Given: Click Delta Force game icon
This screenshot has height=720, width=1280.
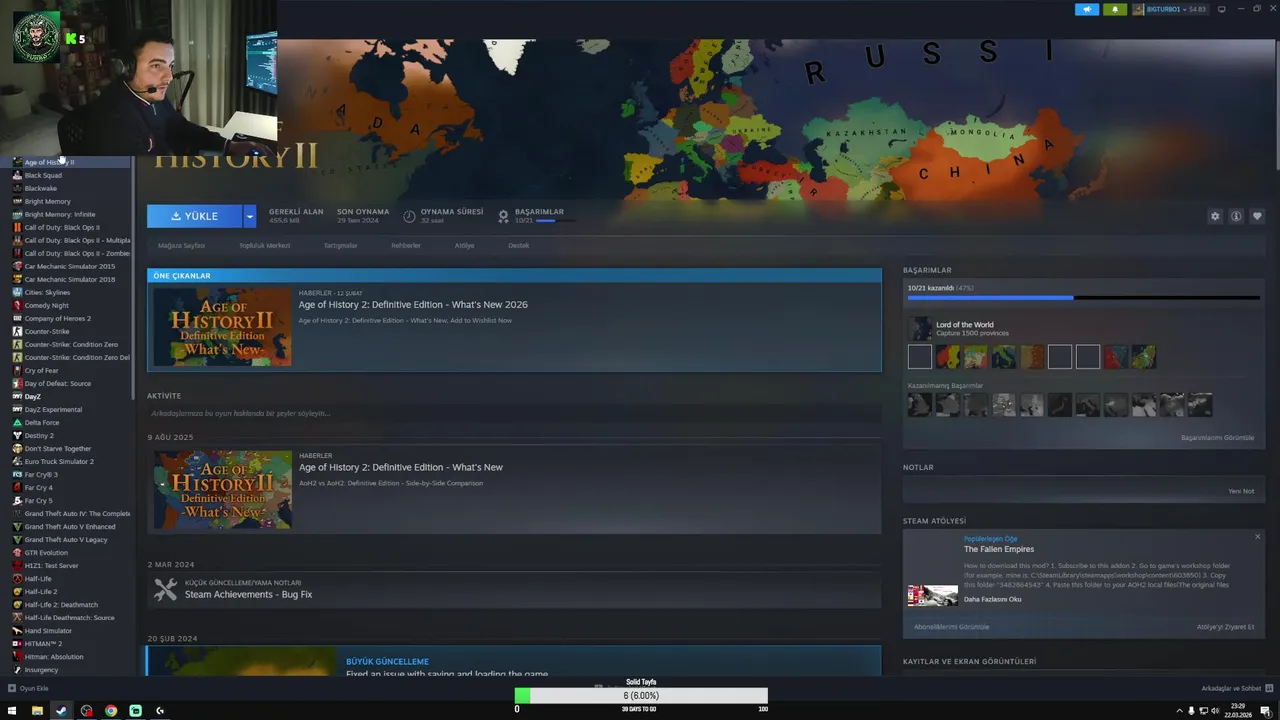Looking at the screenshot, I should pyautogui.click(x=17, y=422).
